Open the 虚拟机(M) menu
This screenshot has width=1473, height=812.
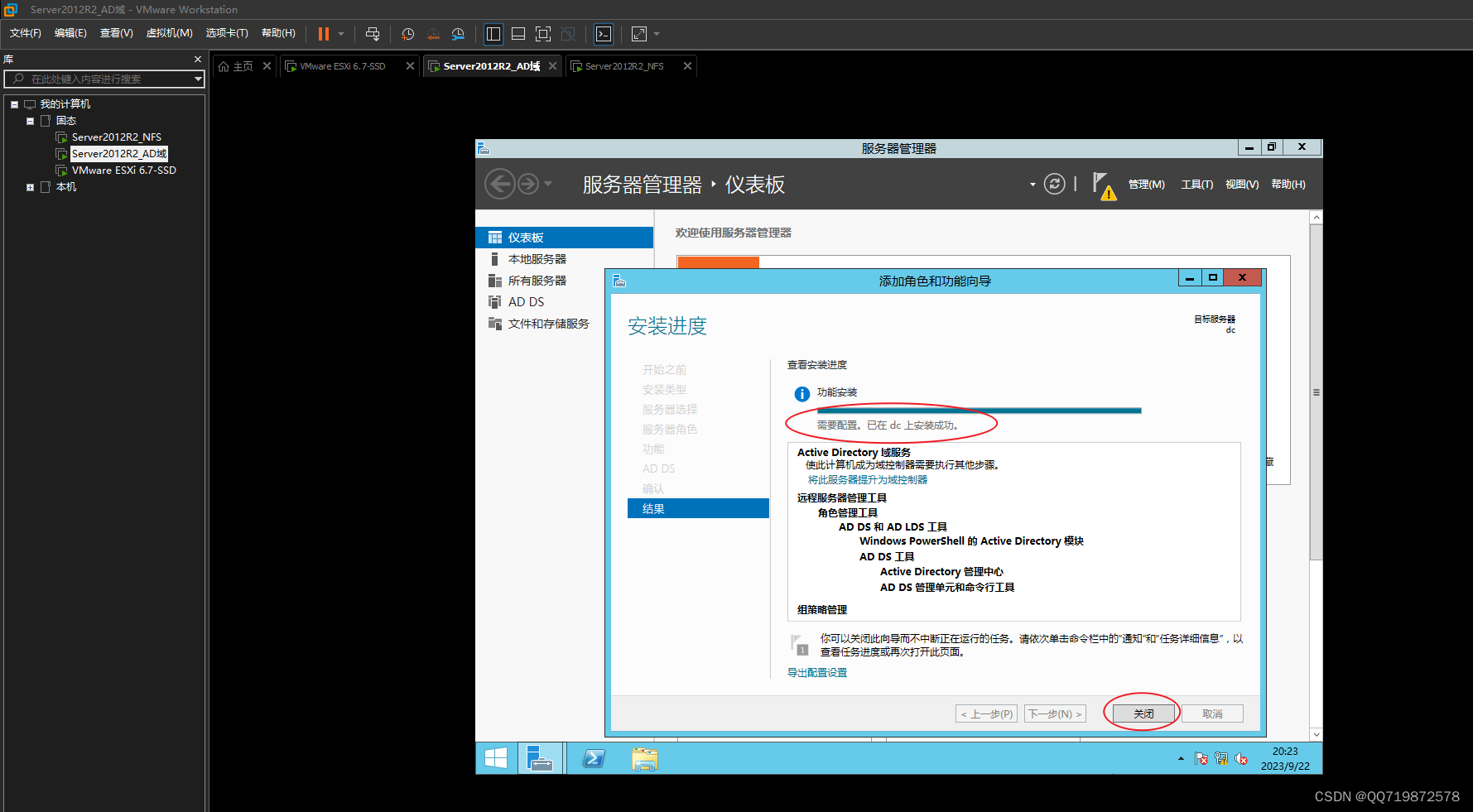pos(170,33)
